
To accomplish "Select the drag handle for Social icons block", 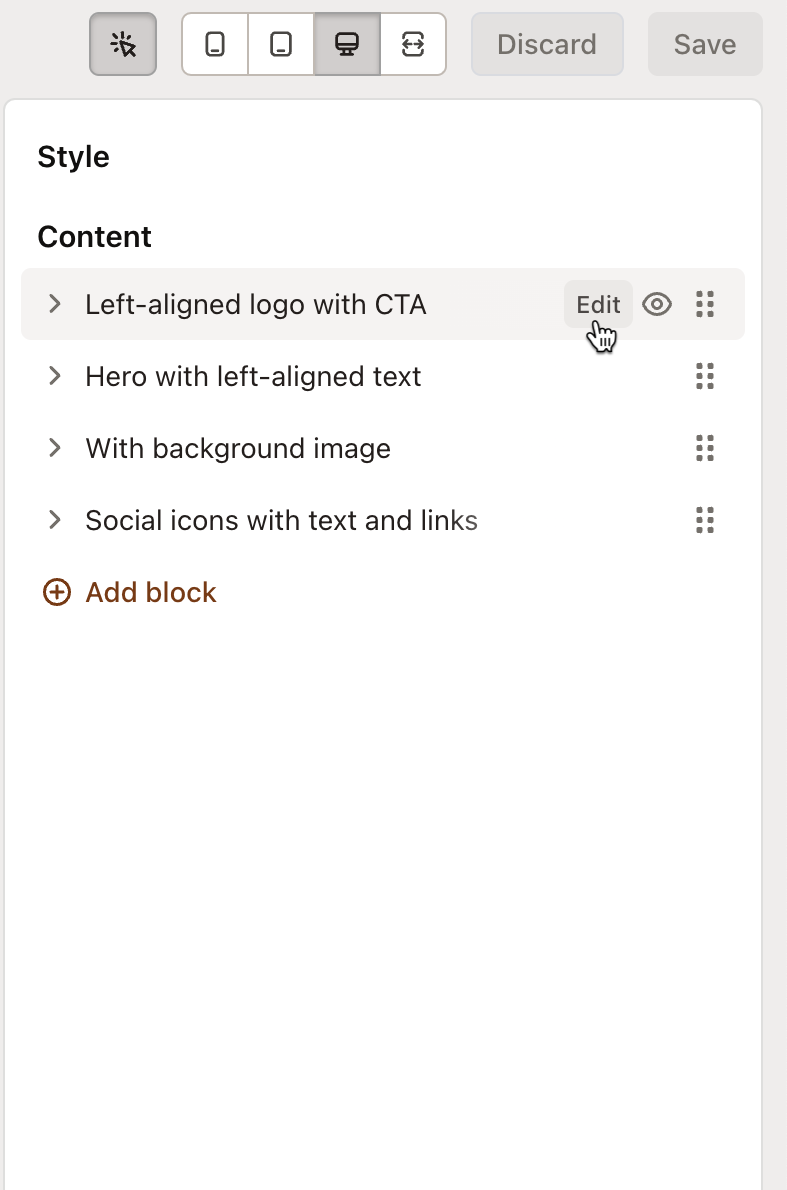I will coord(705,520).
